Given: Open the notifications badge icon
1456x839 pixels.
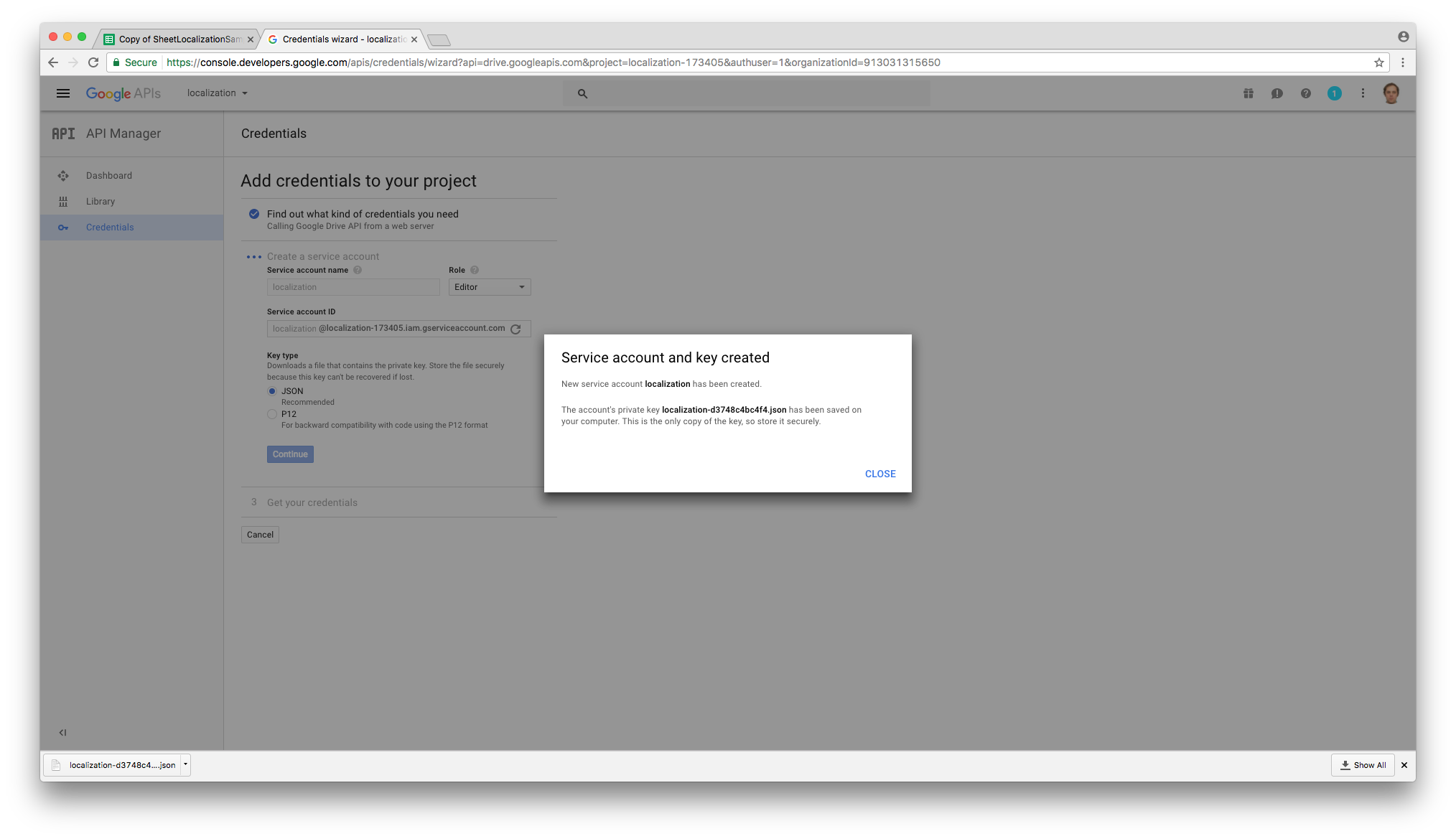Looking at the screenshot, I should coord(1334,93).
